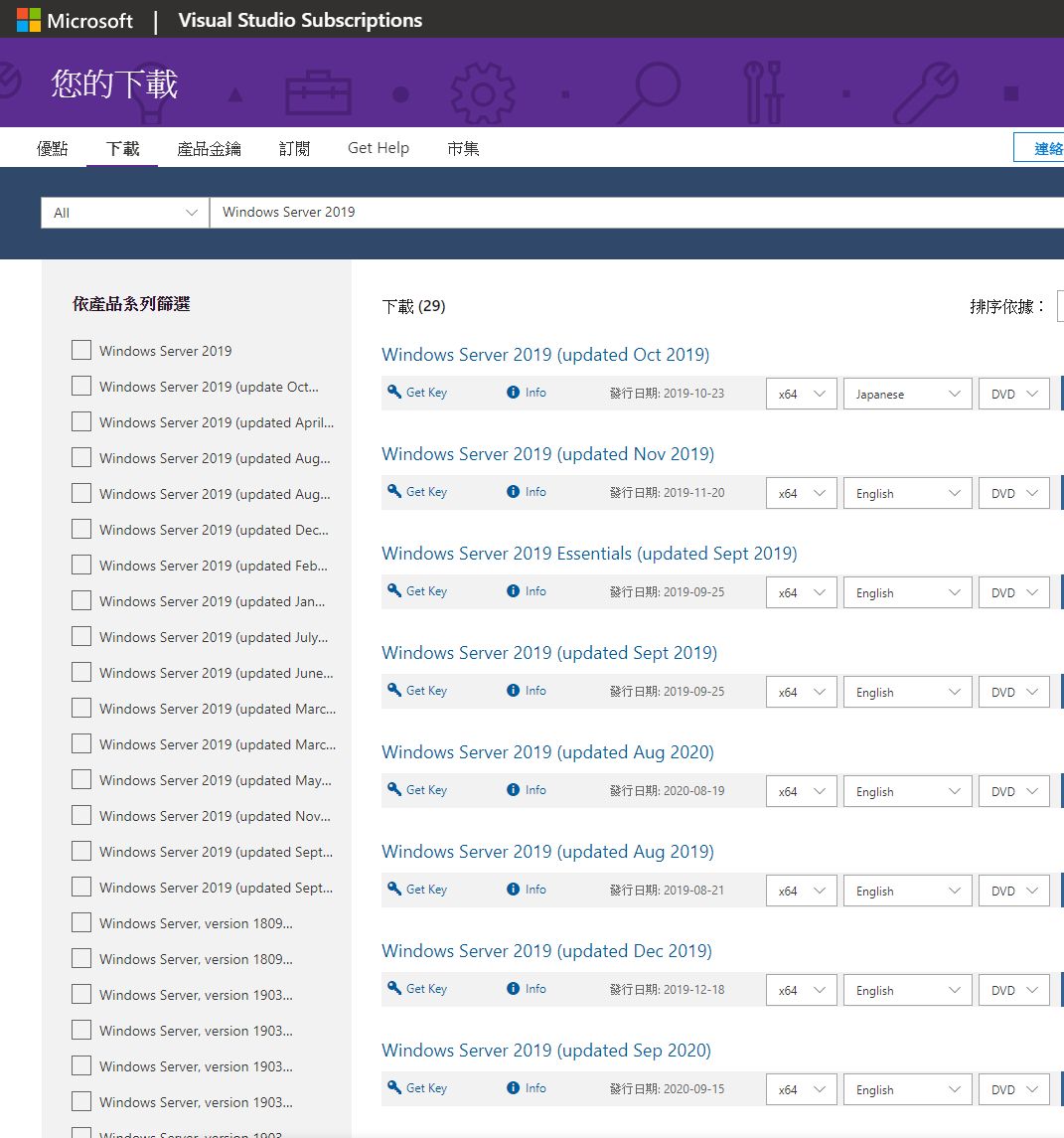Click the key icon for Windows Server 2019 Essentials
This screenshot has height=1138, width=1064.
click(x=394, y=590)
